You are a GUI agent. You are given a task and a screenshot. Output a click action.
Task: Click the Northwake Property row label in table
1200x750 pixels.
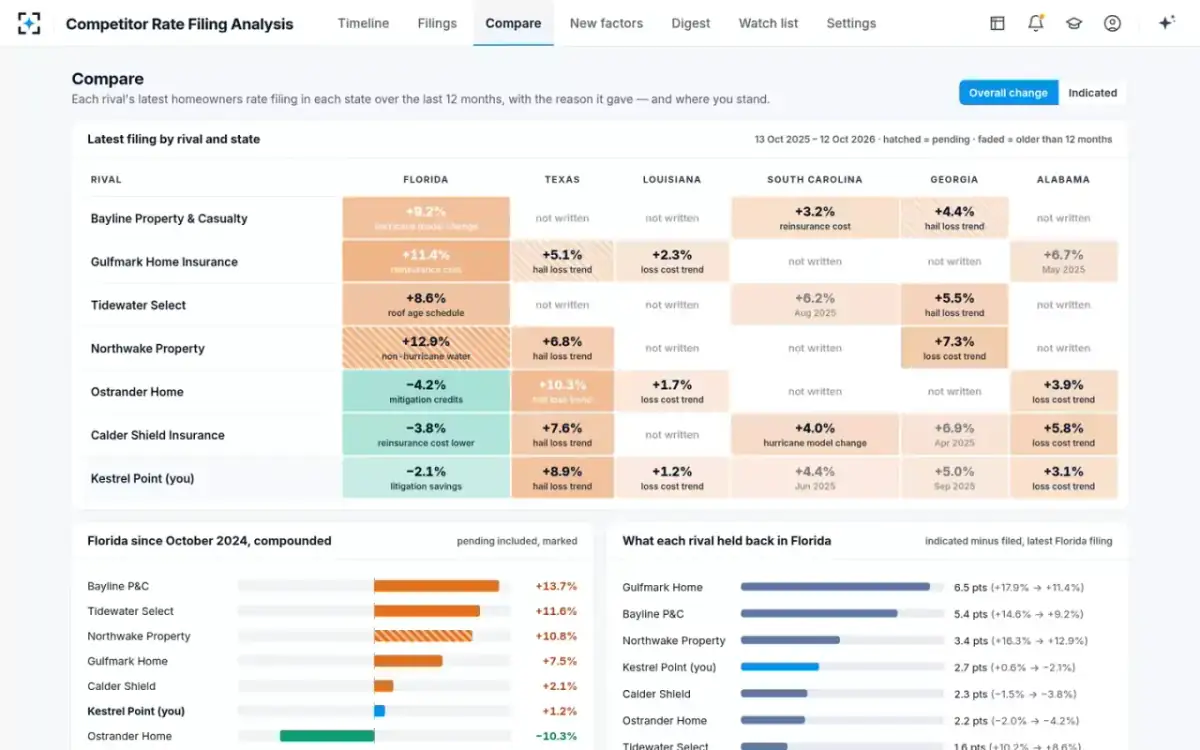coord(147,348)
